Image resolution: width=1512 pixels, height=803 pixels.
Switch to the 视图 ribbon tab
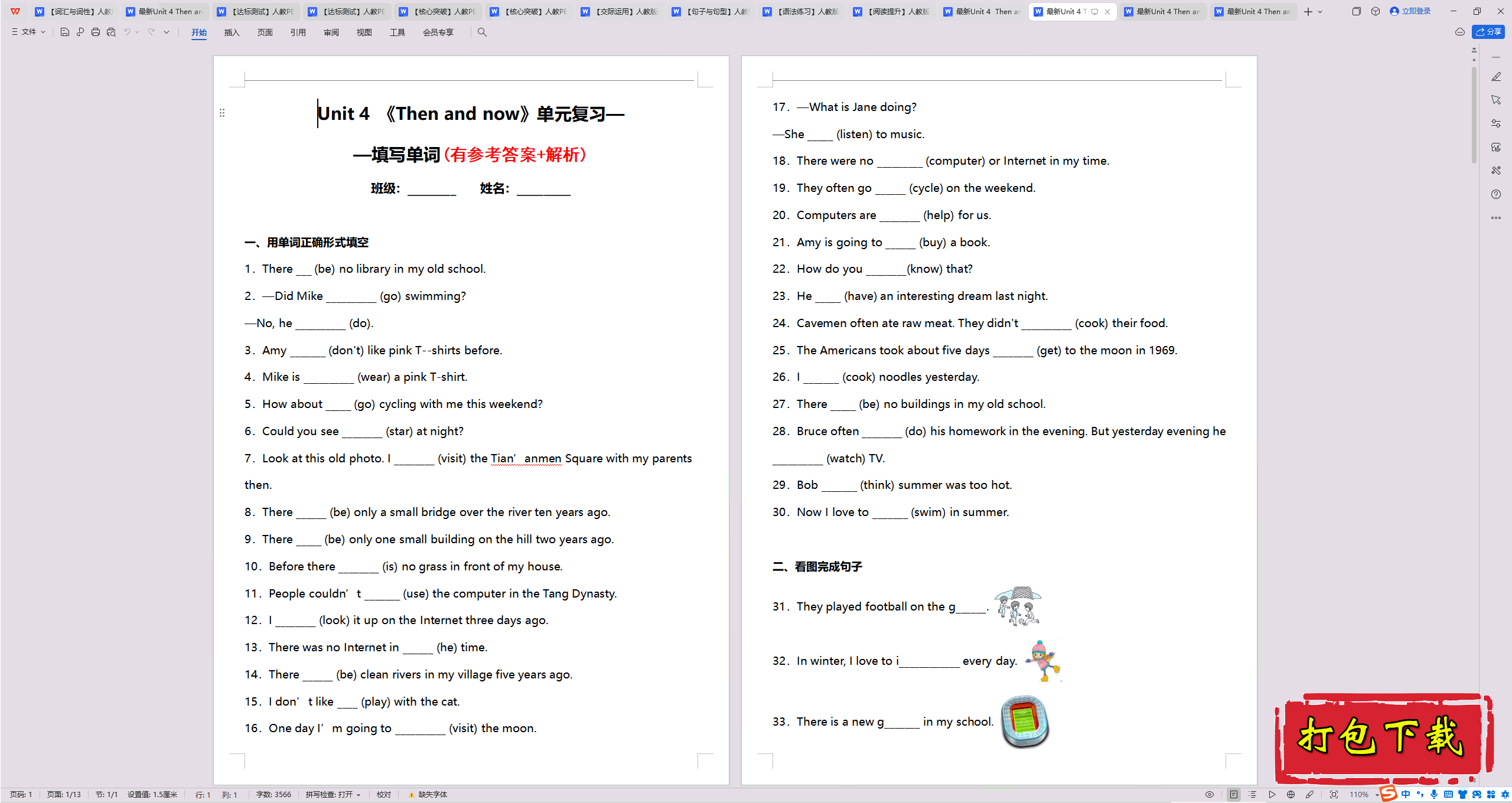tap(364, 32)
